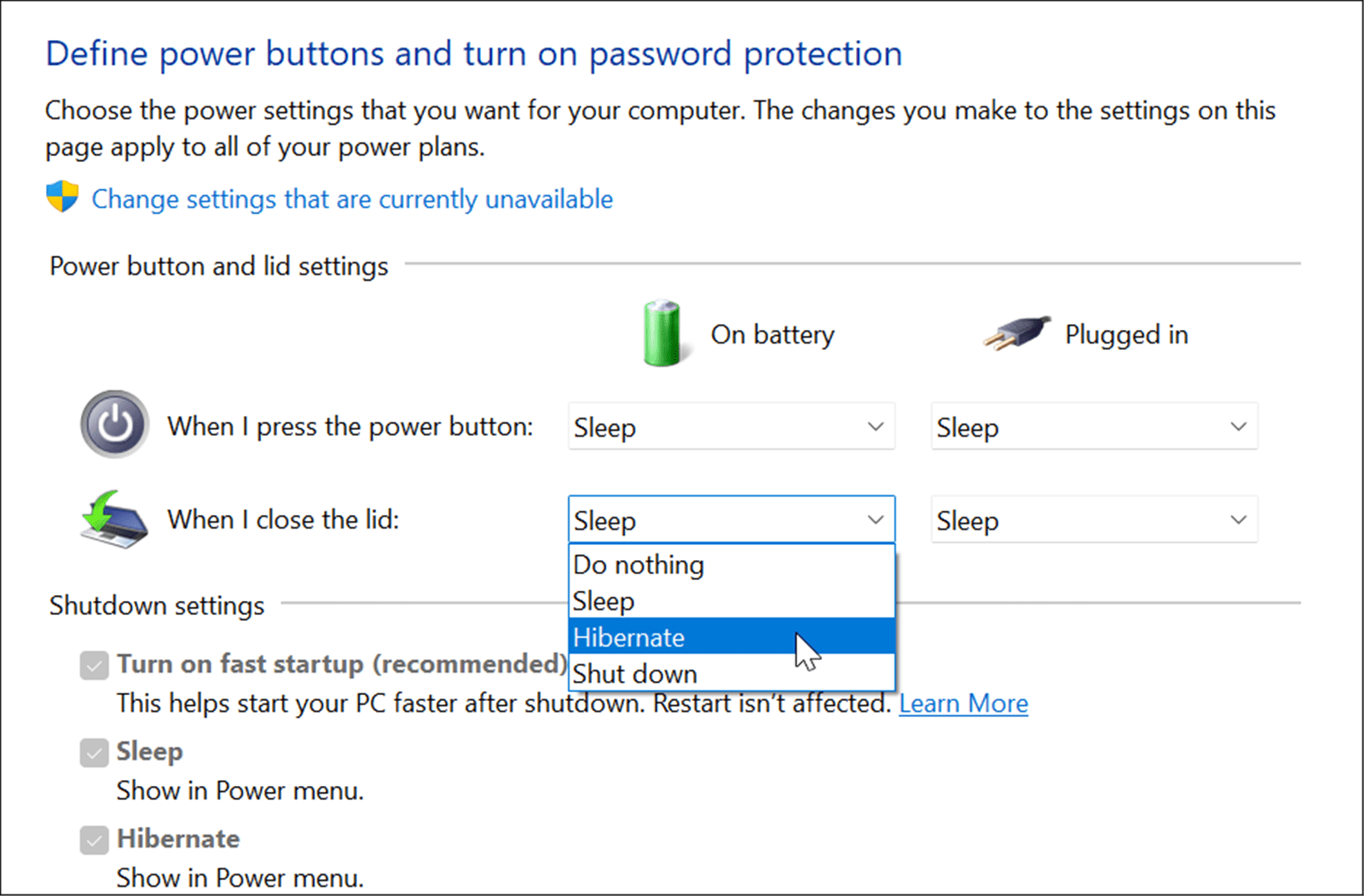Enable the Turn on fast startup checkbox

click(93, 664)
